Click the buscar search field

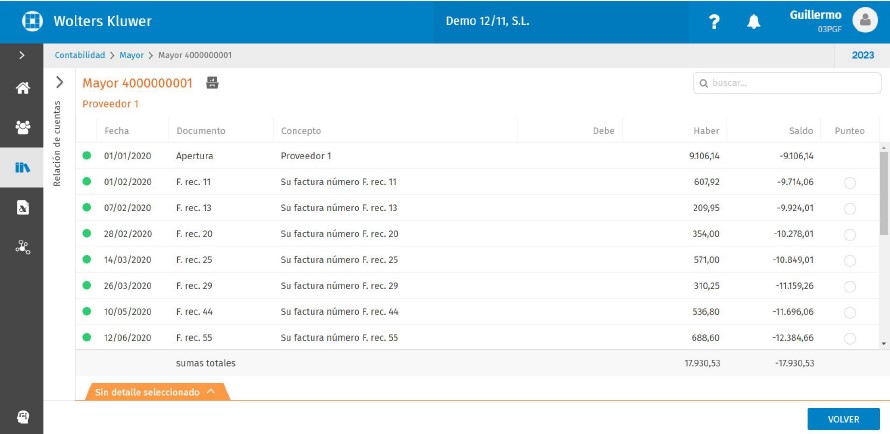(x=787, y=83)
